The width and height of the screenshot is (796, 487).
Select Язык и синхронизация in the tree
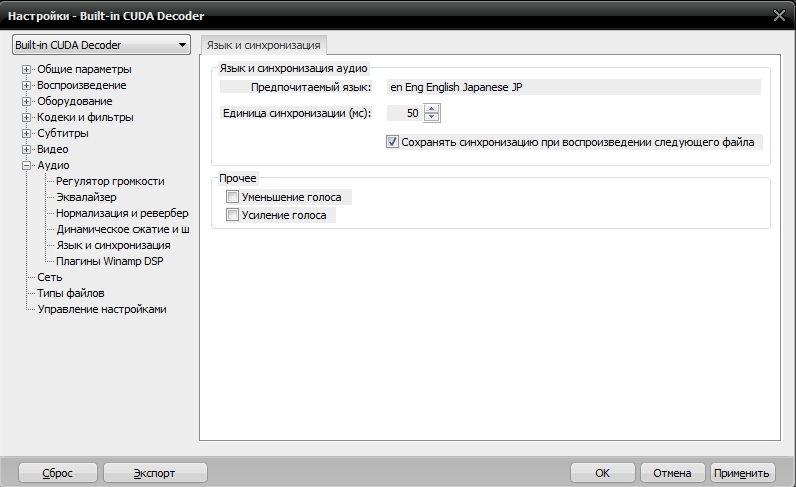click(x=113, y=245)
